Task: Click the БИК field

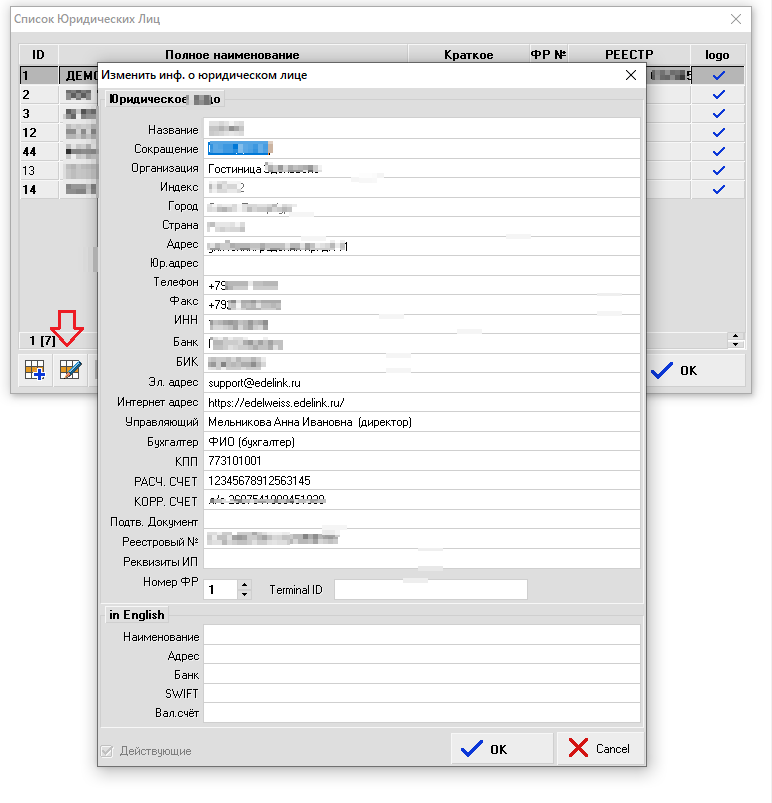Action: [422, 363]
